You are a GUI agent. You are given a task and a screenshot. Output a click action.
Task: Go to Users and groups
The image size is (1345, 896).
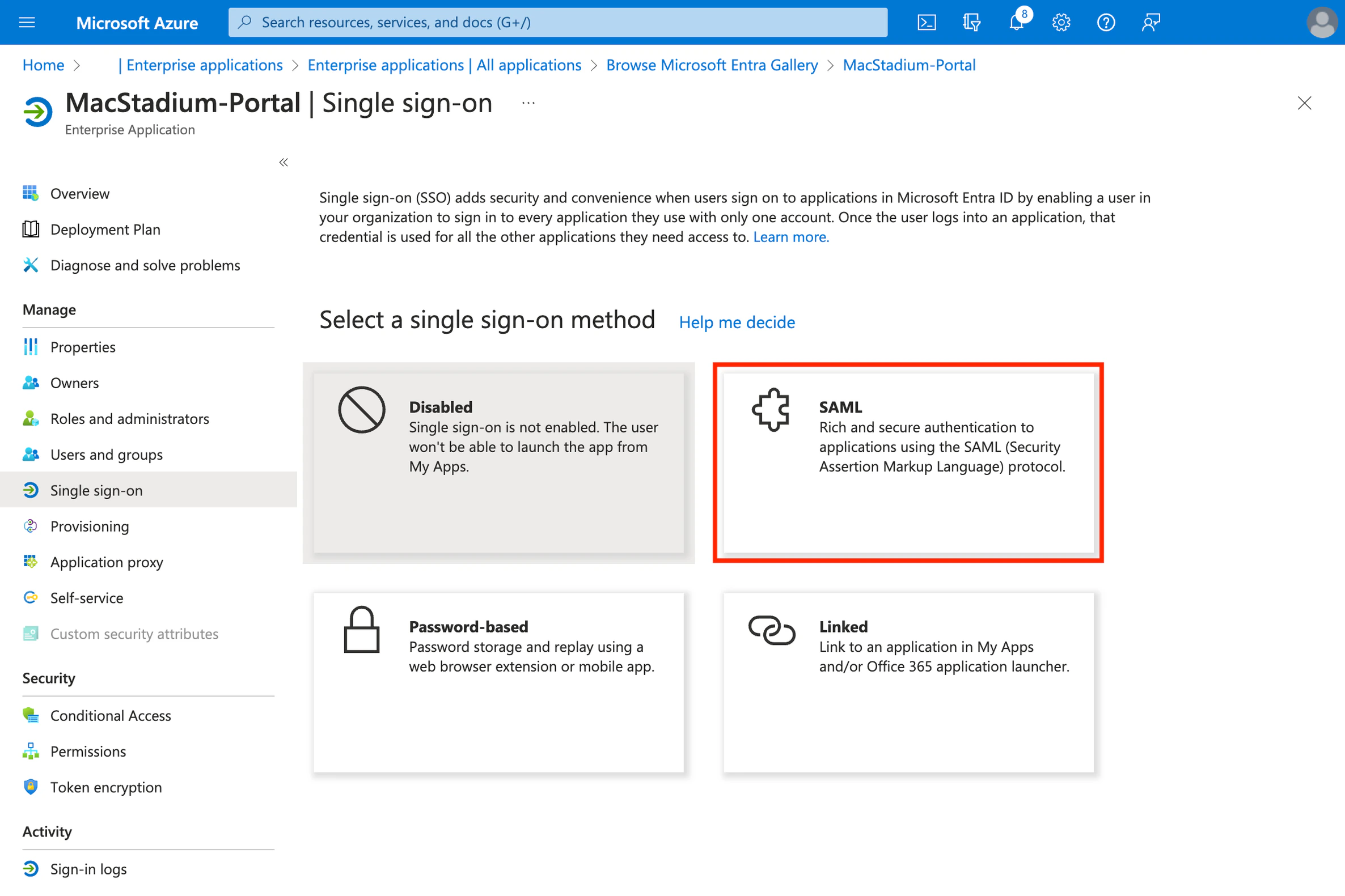point(107,455)
